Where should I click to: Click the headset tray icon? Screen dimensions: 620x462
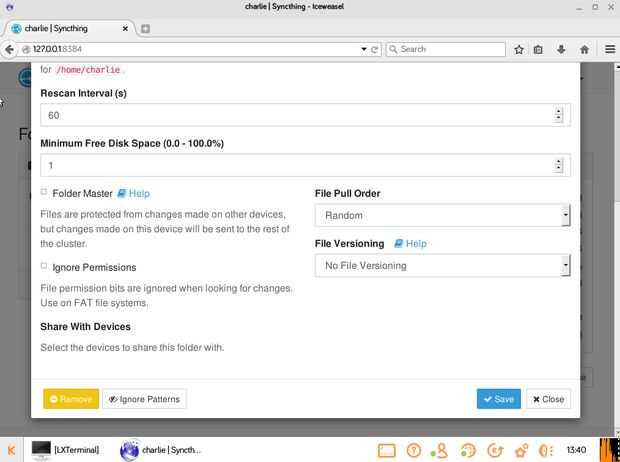coord(468,451)
